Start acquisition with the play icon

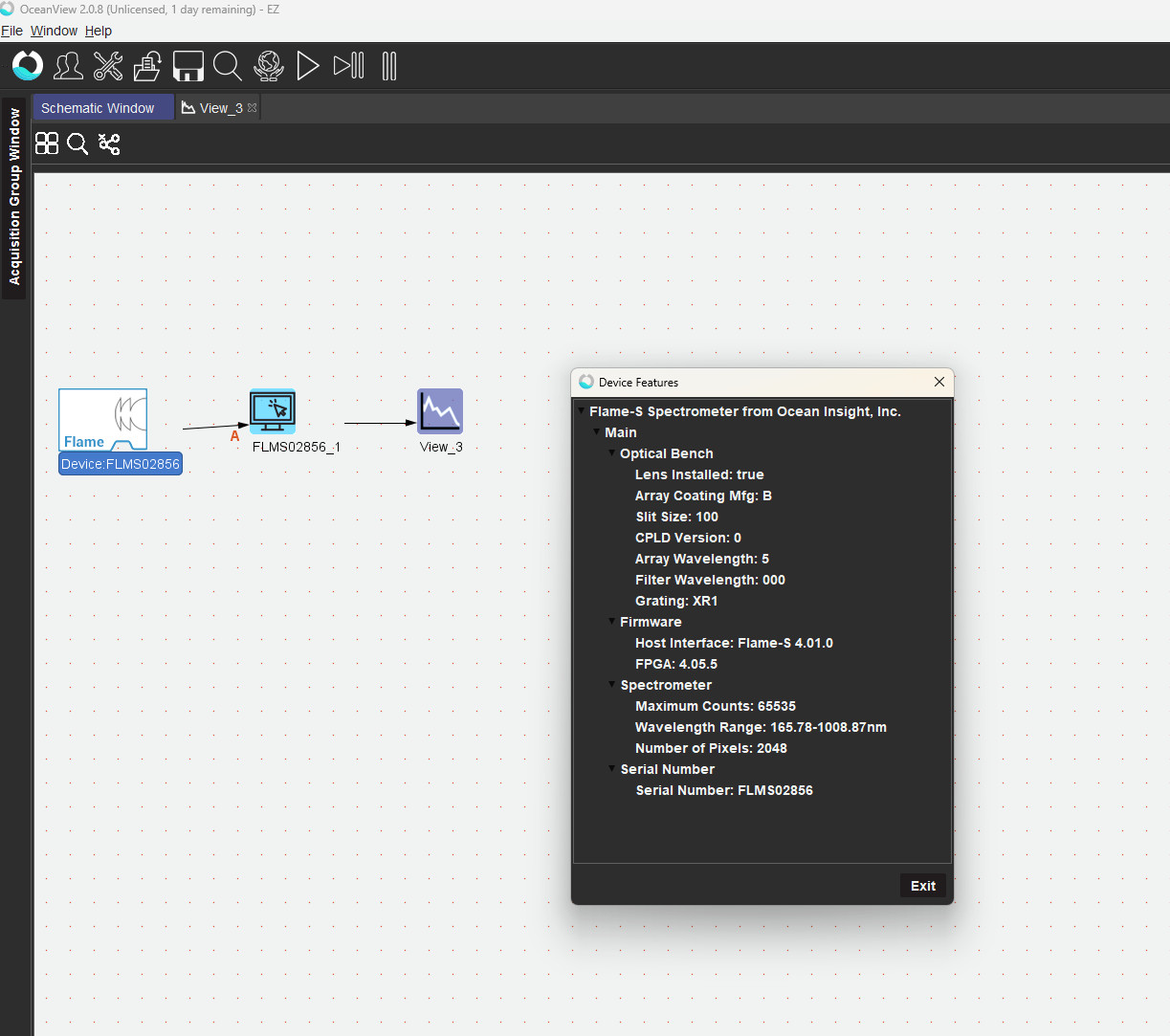(308, 66)
